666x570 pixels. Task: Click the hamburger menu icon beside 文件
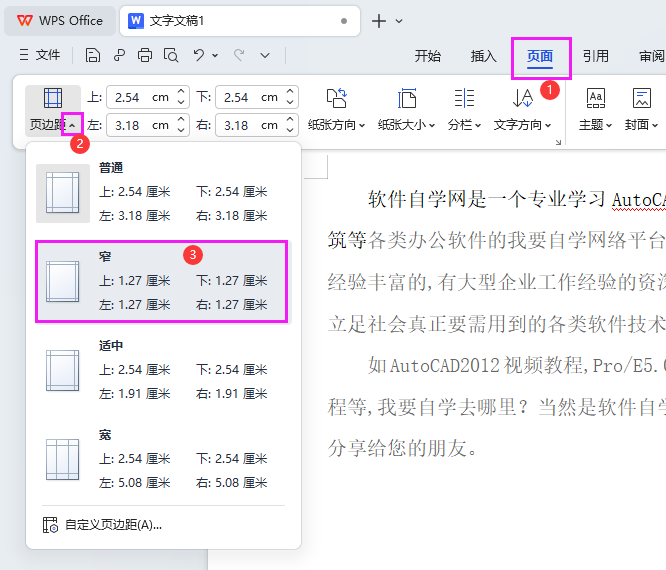point(24,55)
